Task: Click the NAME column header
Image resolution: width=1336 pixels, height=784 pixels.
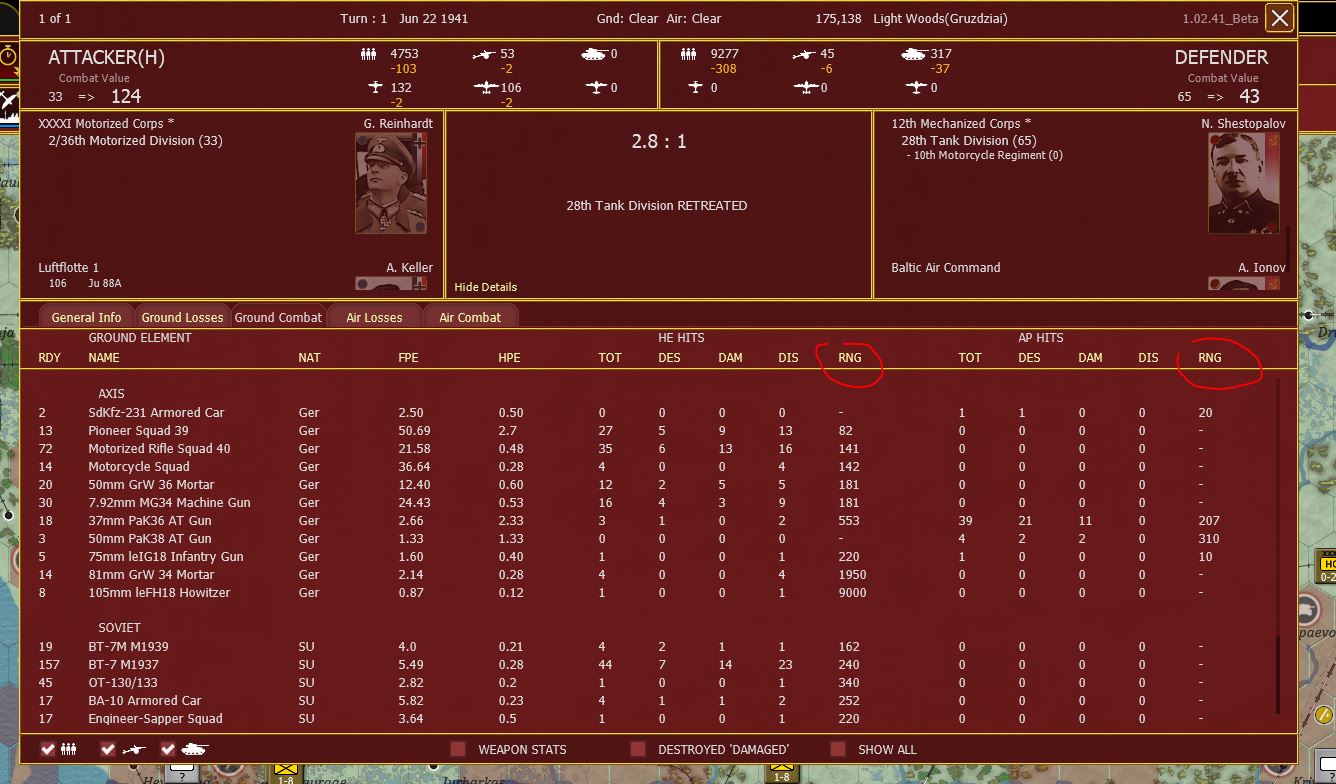Action: point(104,358)
